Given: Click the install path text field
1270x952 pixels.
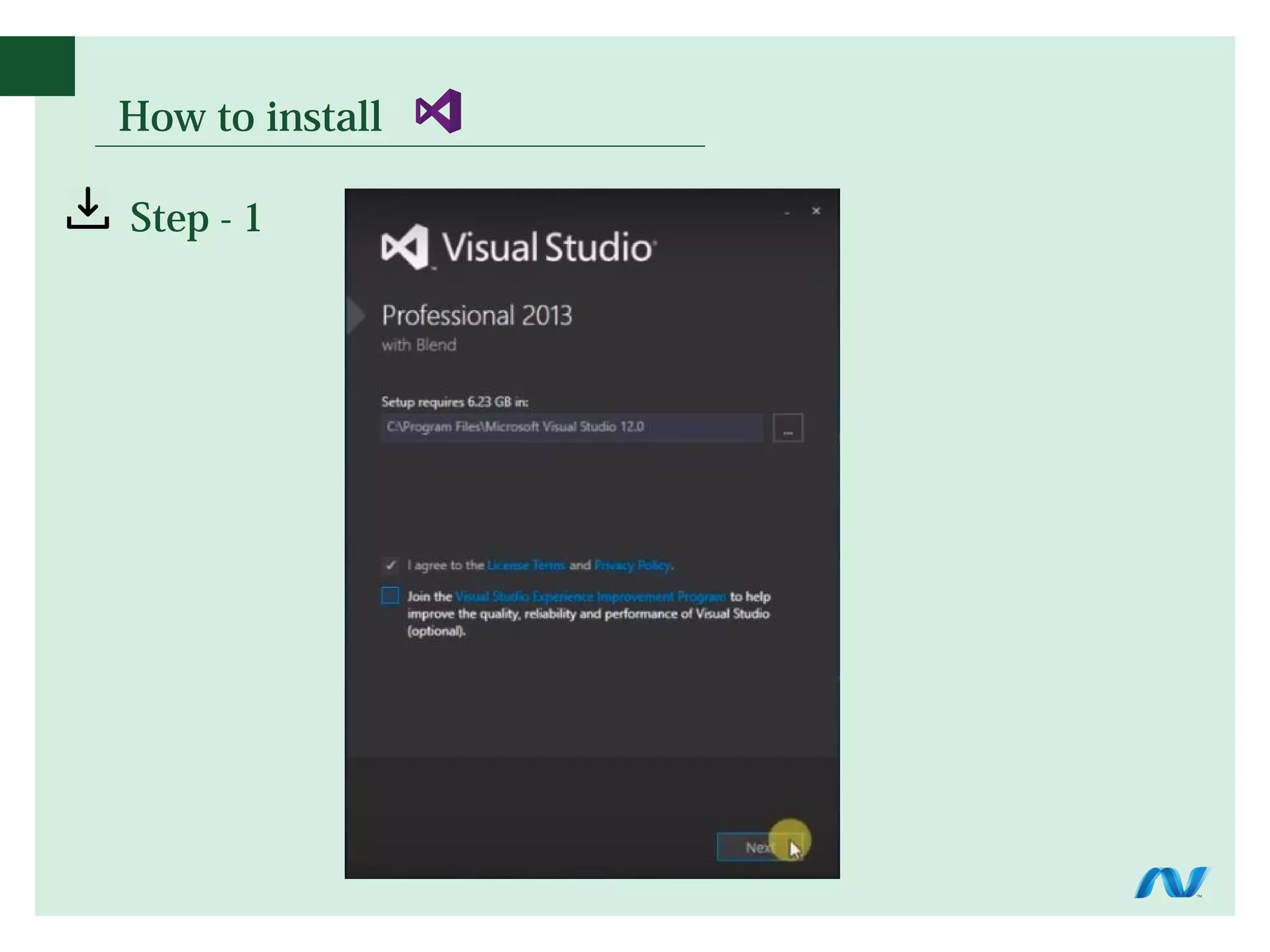Looking at the screenshot, I should coord(572,427).
